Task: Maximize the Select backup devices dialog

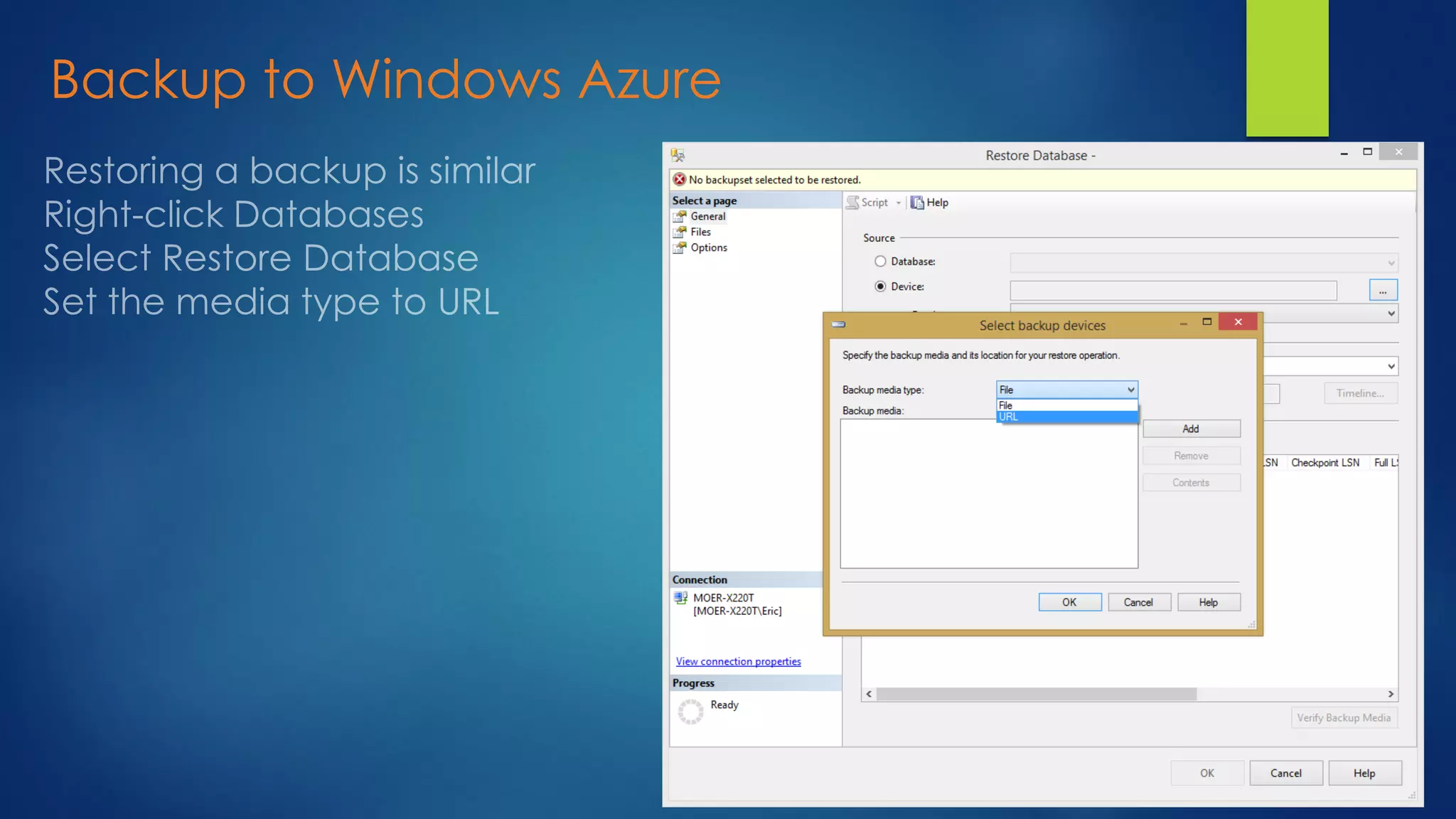Action: [1206, 322]
